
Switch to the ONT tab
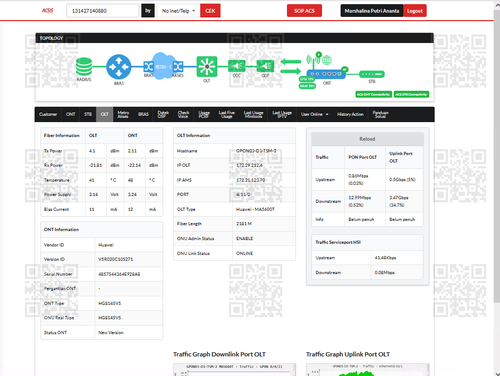70,114
